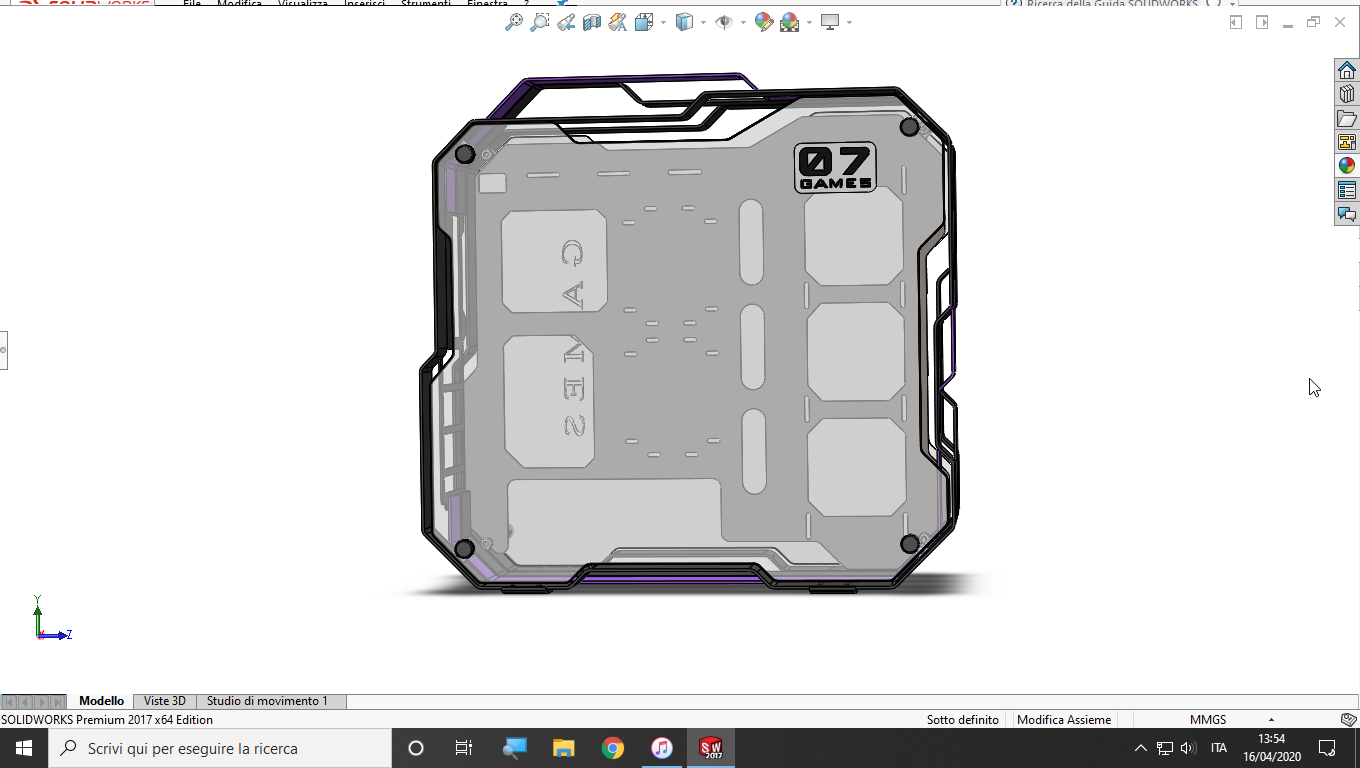Click the SOLIDWORKS 2017 taskbar icon
1360x768 pixels.
click(x=711, y=748)
